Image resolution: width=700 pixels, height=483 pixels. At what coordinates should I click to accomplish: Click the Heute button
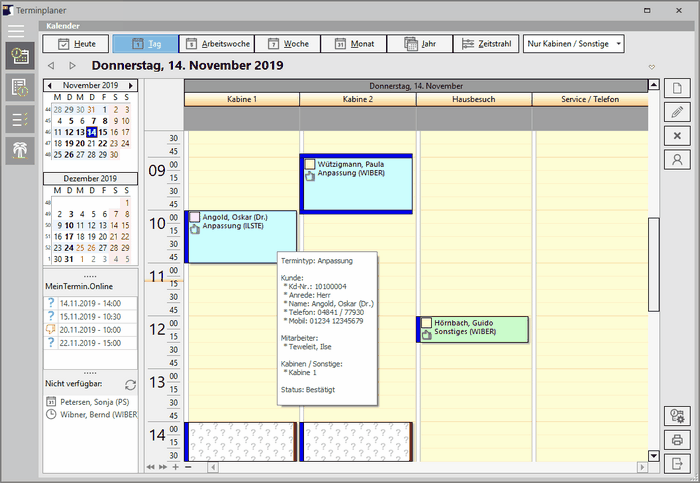[76, 44]
